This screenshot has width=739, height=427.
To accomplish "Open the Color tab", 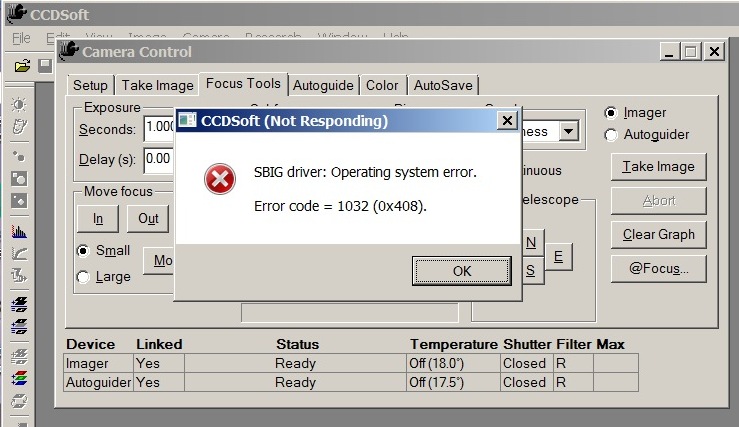I will pos(382,85).
